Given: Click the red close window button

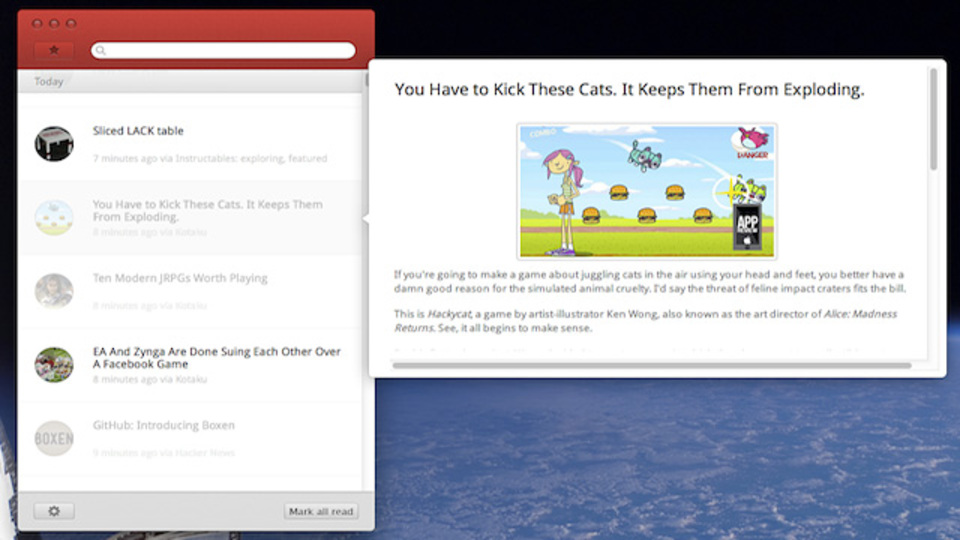Looking at the screenshot, I should (x=37, y=23).
